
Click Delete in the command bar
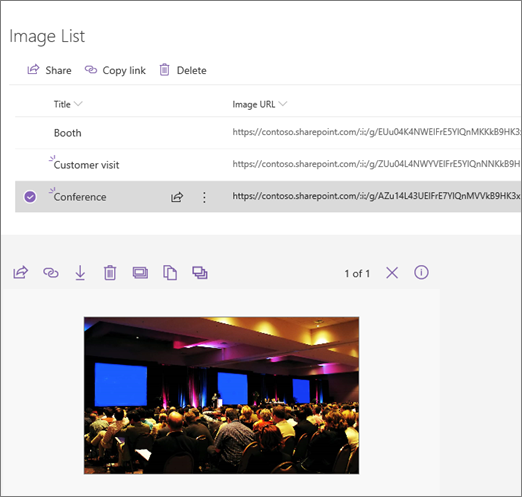(x=183, y=70)
